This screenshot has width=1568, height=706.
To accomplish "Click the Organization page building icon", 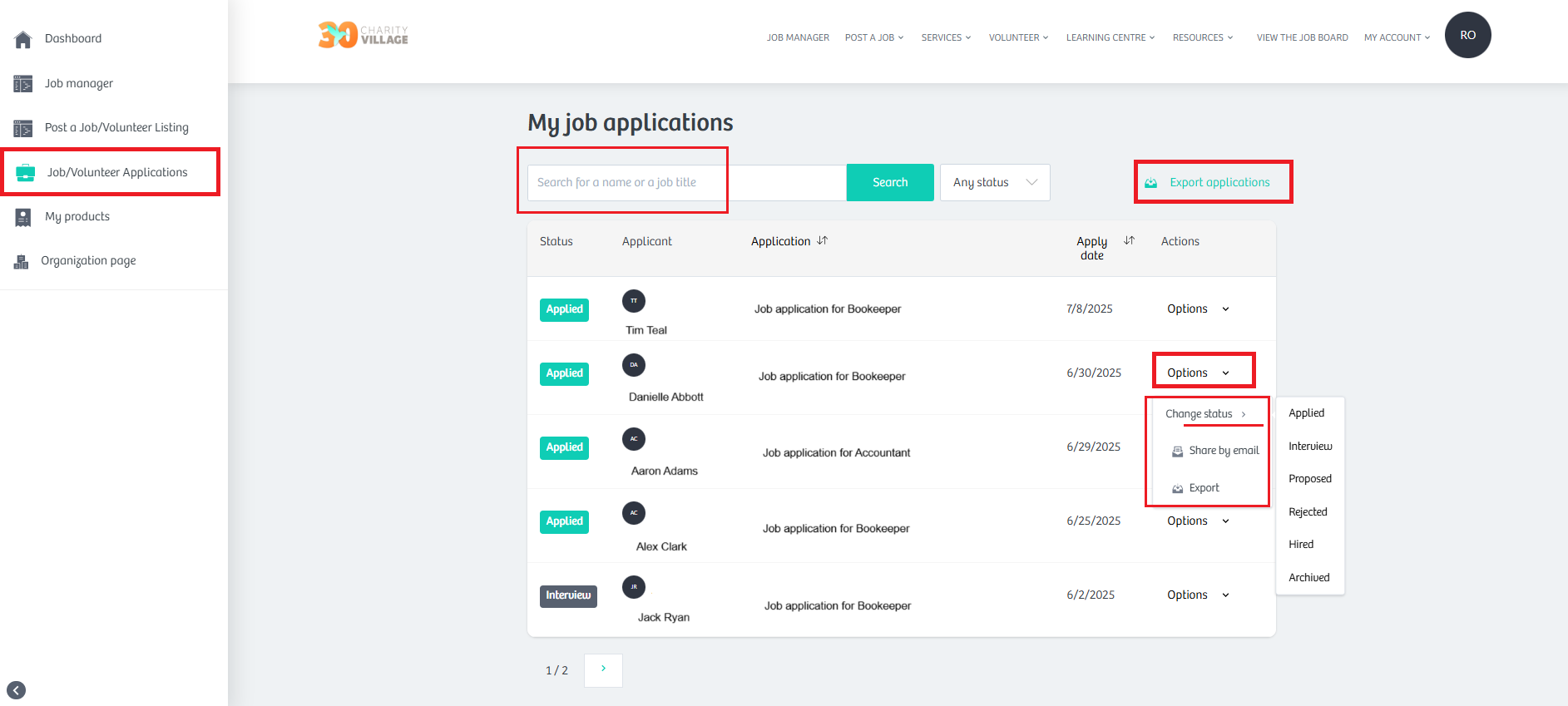I will coord(21,262).
